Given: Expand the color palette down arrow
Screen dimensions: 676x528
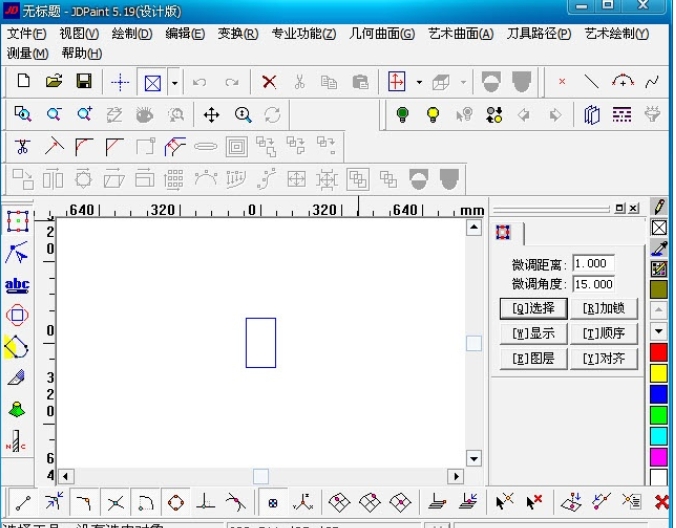Looking at the screenshot, I should (x=659, y=330).
